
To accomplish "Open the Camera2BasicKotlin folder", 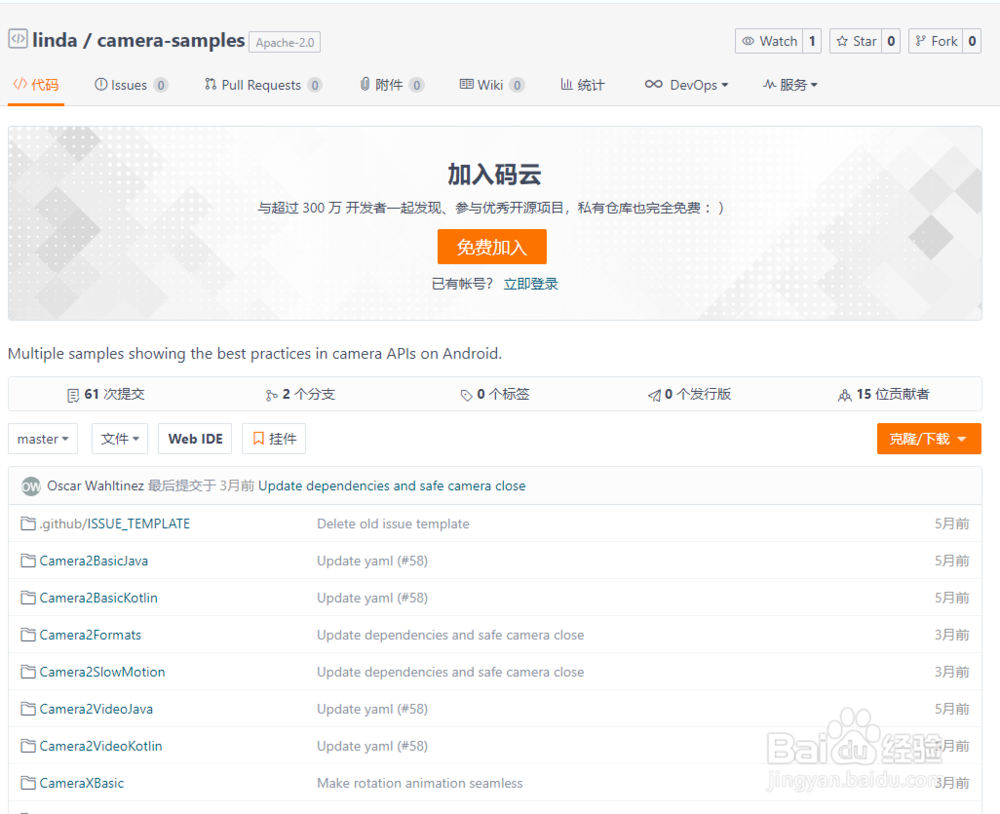I will coord(98,598).
